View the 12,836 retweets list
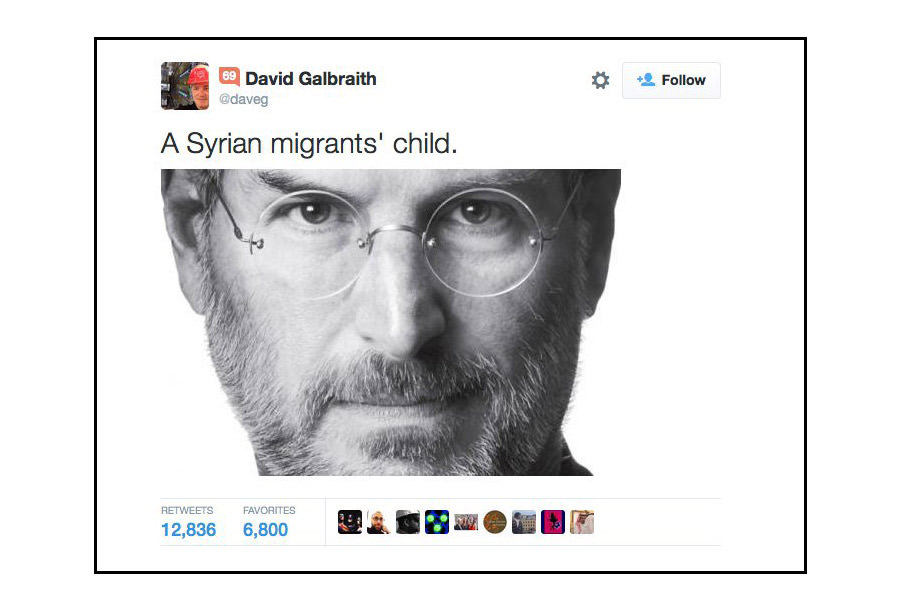The width and height of the screenshot is (900, 603). 188,530
